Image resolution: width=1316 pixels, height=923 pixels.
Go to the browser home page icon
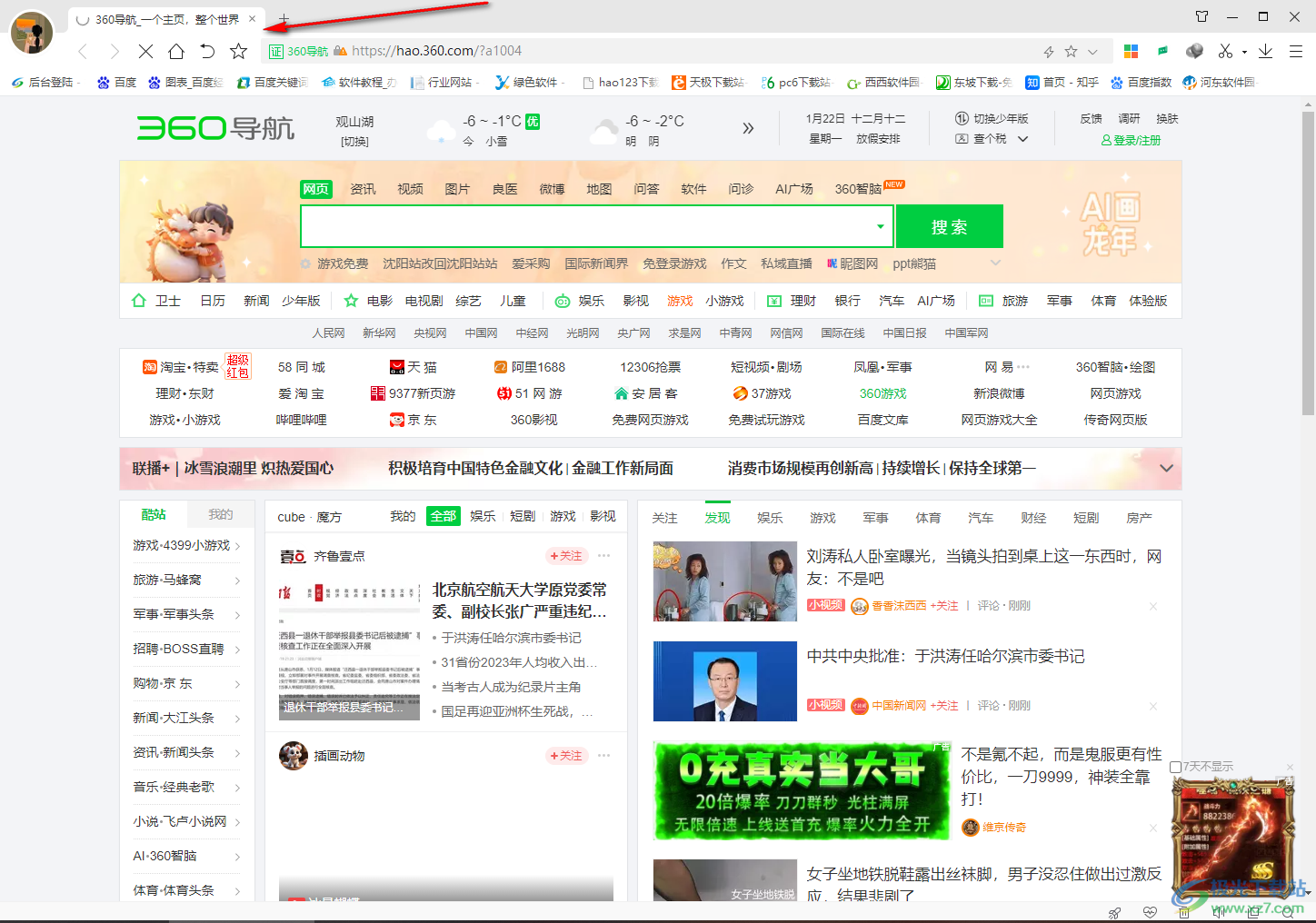point(176,51)
